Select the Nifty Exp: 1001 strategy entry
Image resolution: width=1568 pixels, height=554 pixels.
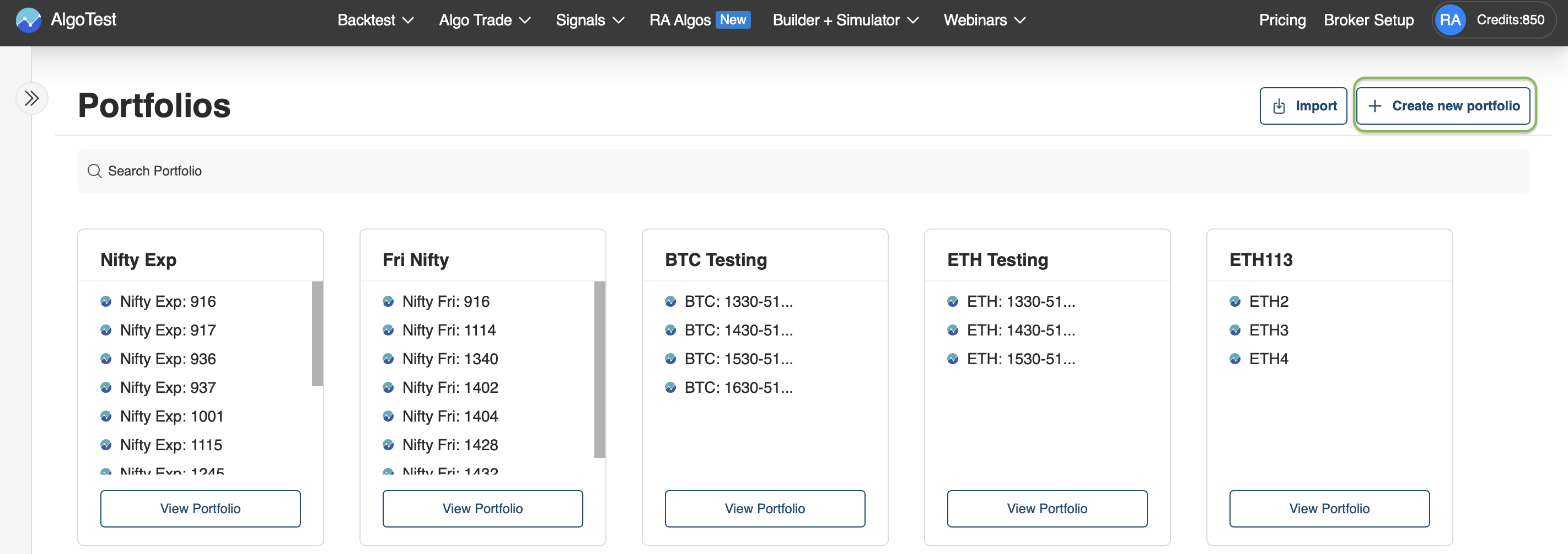tap(171, 415)
